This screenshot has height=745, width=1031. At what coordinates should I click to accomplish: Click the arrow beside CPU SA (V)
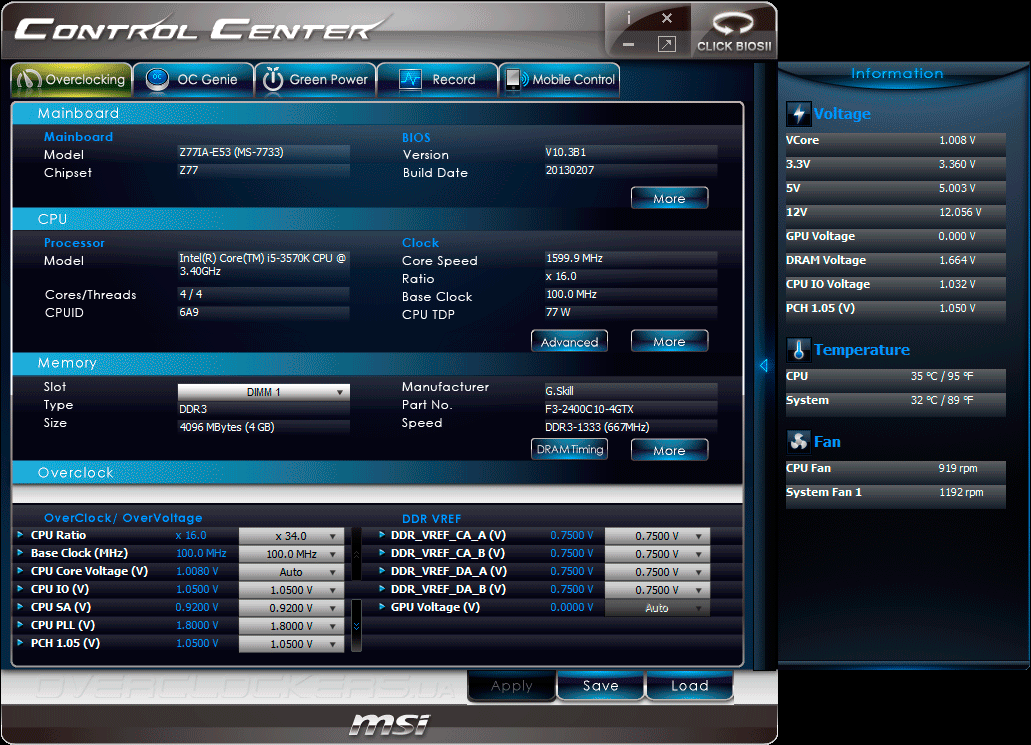click(x=20, y=606)
